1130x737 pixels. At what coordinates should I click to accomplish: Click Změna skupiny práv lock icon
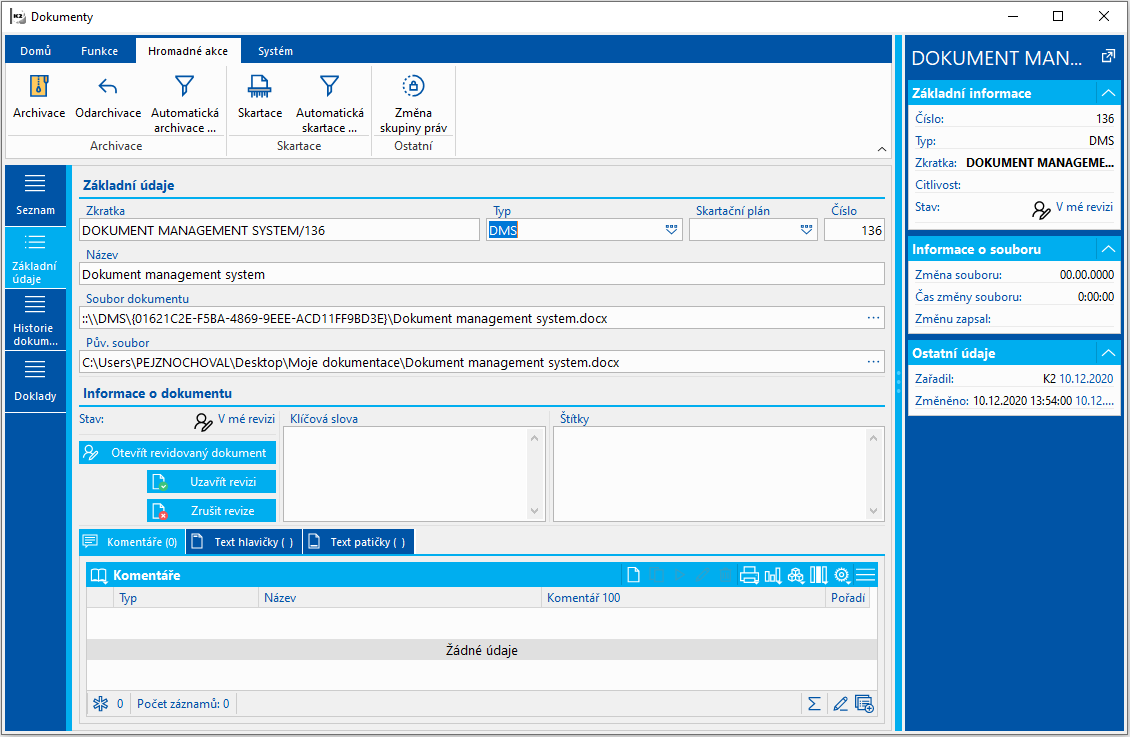point(413,86)
